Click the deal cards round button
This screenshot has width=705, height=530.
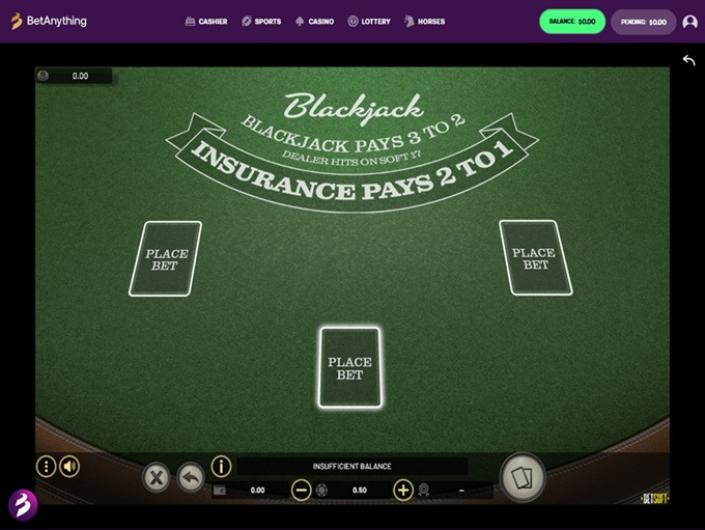pos(522,477)
